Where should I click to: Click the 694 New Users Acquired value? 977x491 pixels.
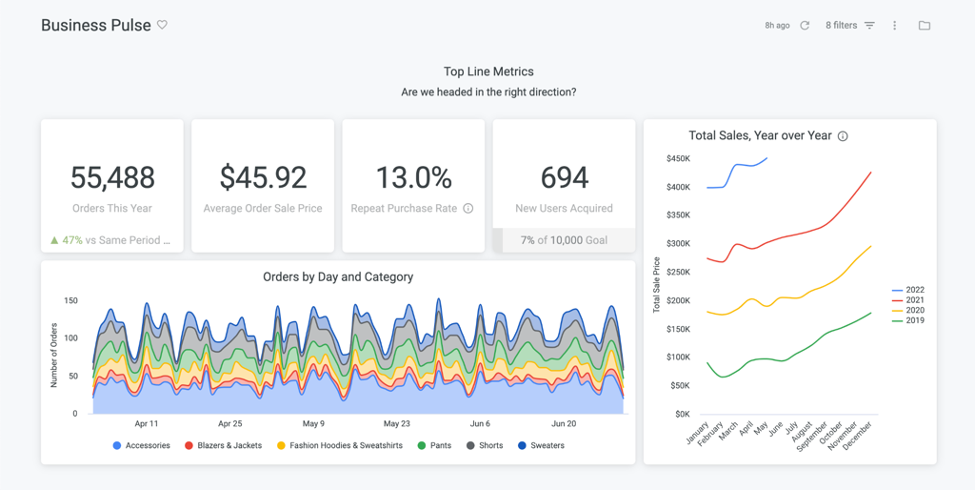pos(564,178)
